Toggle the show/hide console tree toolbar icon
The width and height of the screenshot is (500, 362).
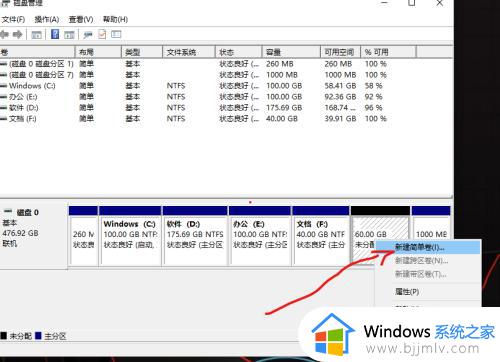(36, 34)
